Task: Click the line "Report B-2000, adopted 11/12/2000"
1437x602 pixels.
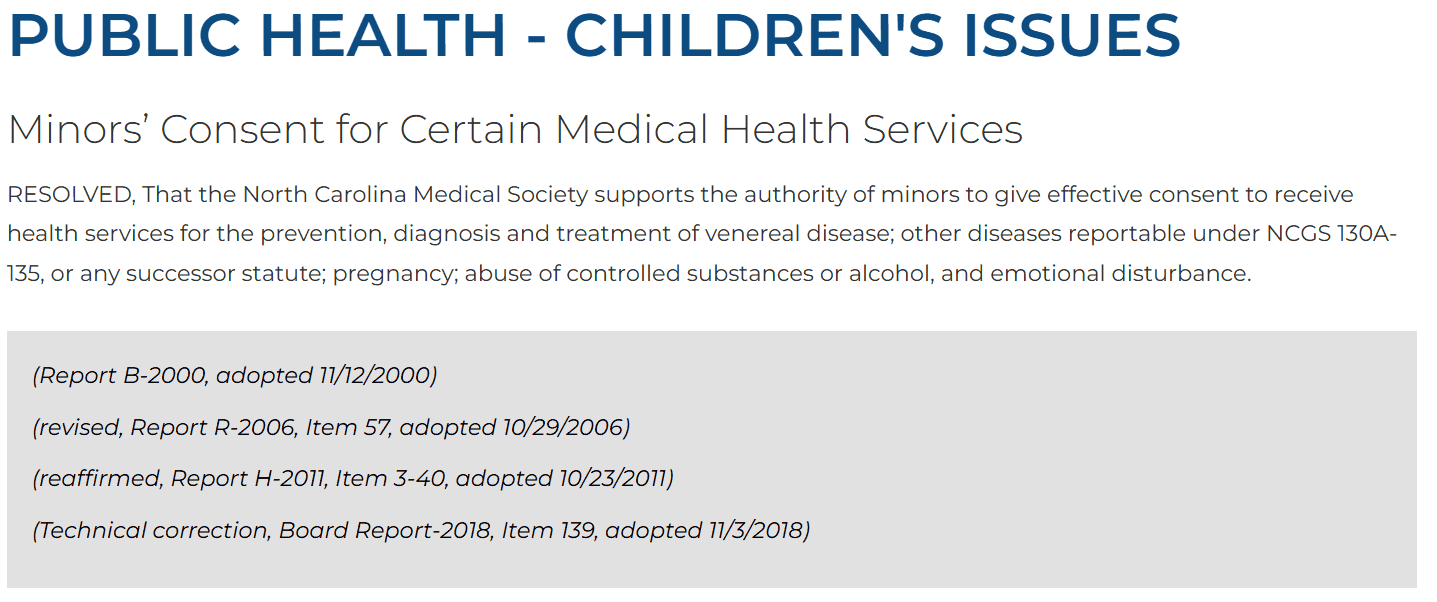Action: [x=235, y=376]
